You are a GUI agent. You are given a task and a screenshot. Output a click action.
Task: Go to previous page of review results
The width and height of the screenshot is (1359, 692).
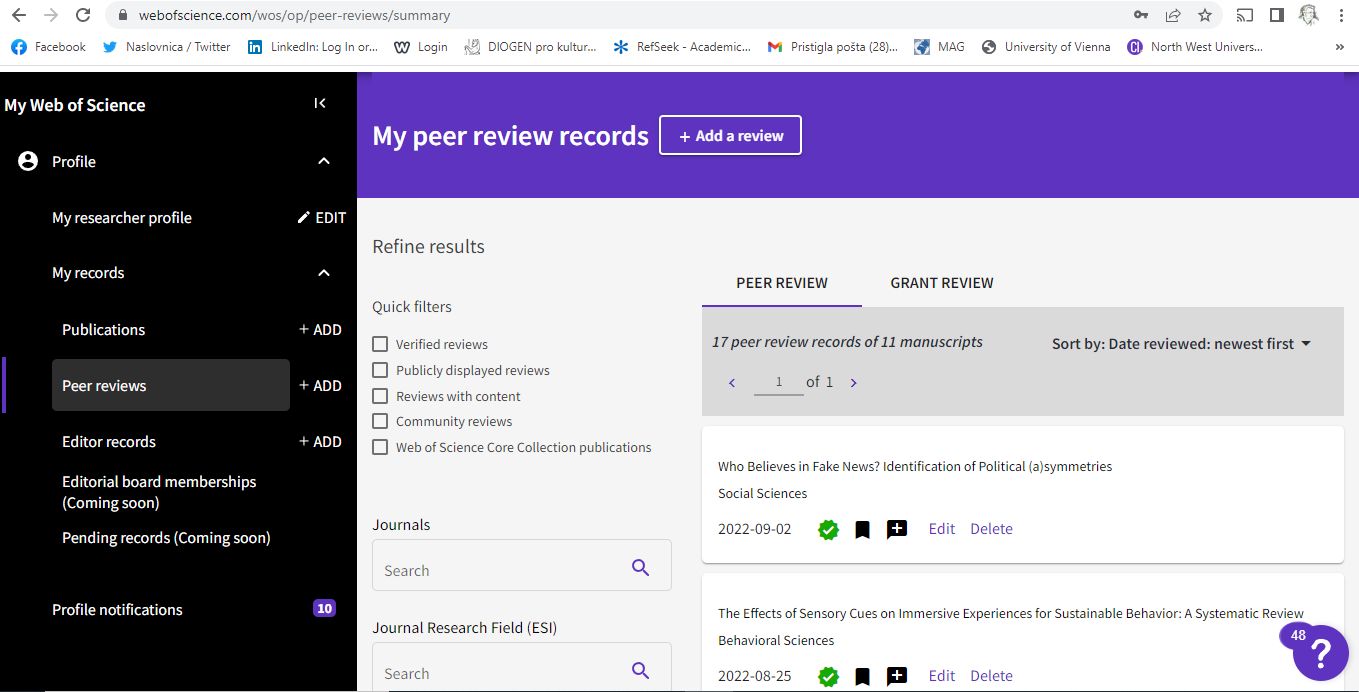(732, 383)
